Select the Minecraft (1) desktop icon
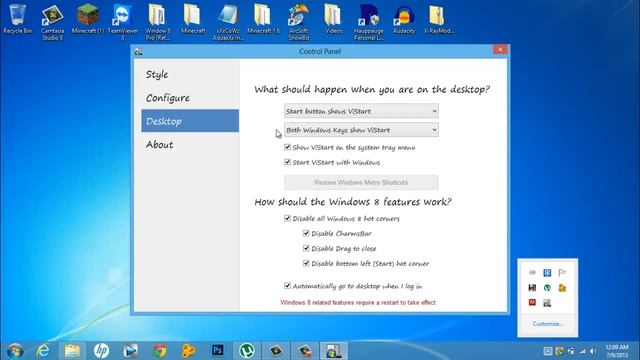The width and height of the screenshot is (640, 360). pos(87,19)
